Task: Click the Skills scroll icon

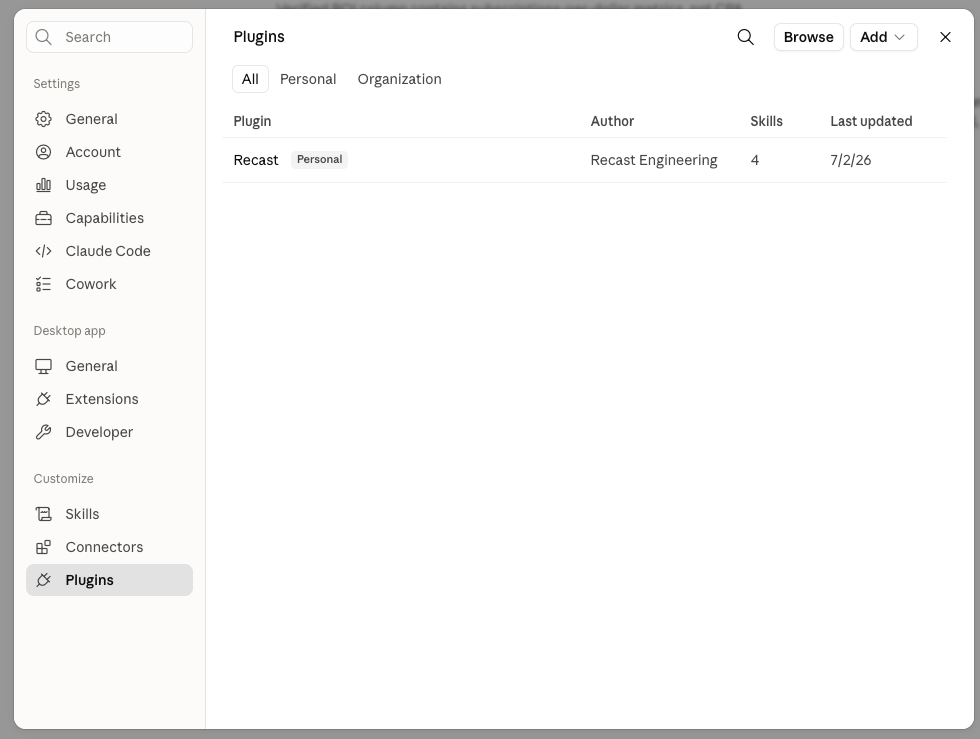Action: pos(43,514)
